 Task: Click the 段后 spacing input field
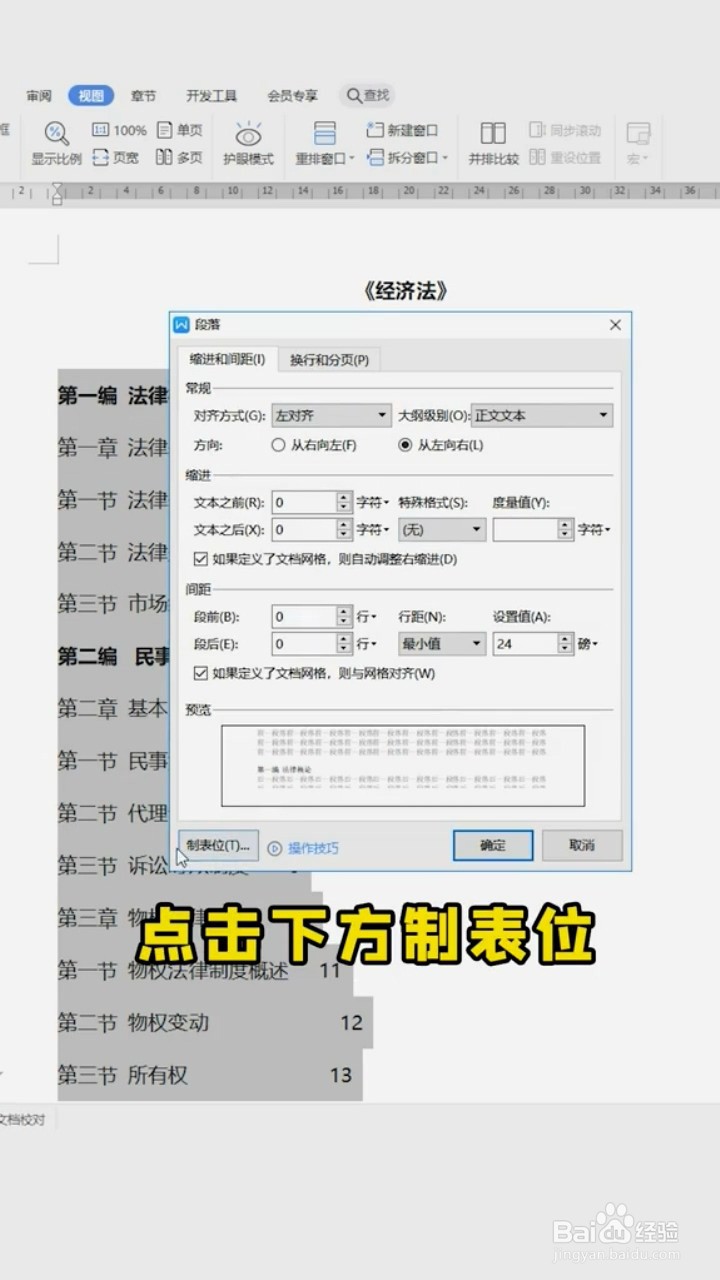(x=304, y=644)
